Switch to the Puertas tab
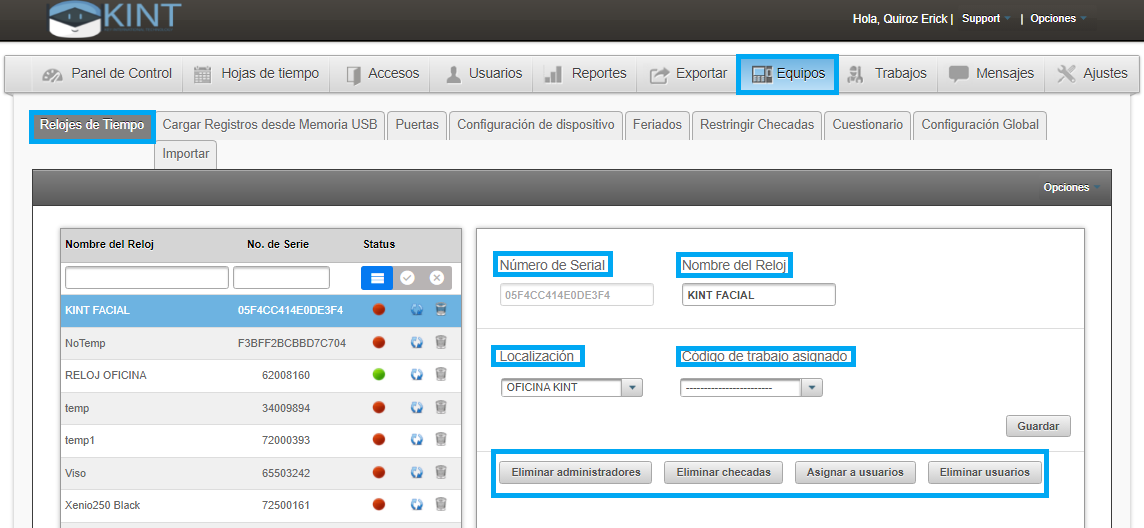Image resolution: width=1144 pixels, height=528 pixels. pyautogui.click(x=417, y=125)
